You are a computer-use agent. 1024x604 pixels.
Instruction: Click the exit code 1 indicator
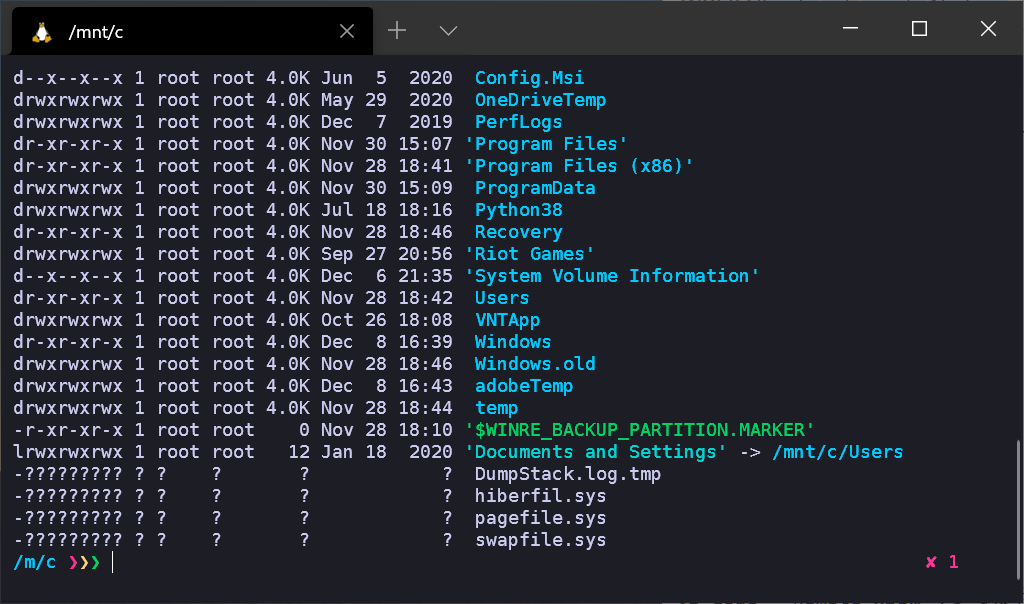(953, 562)
